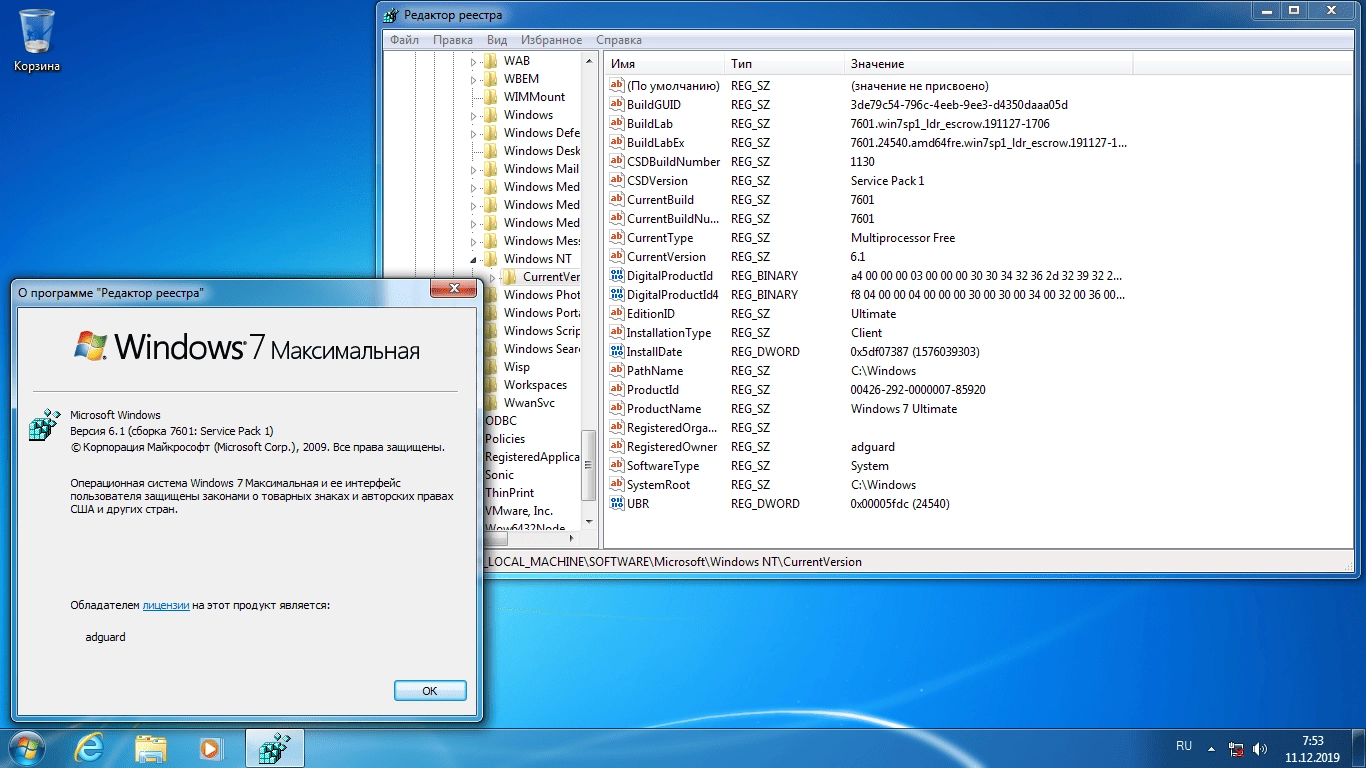This screenshot has width=1366, height=768.
Task: Click the Registry Editor taskbar button
Action: (274, 747)
